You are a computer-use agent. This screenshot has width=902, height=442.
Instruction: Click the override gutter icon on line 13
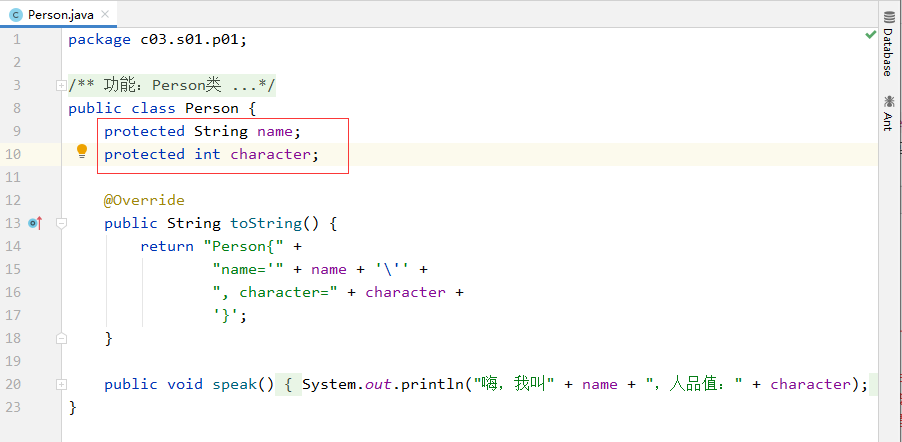click(x=35, y=223)
